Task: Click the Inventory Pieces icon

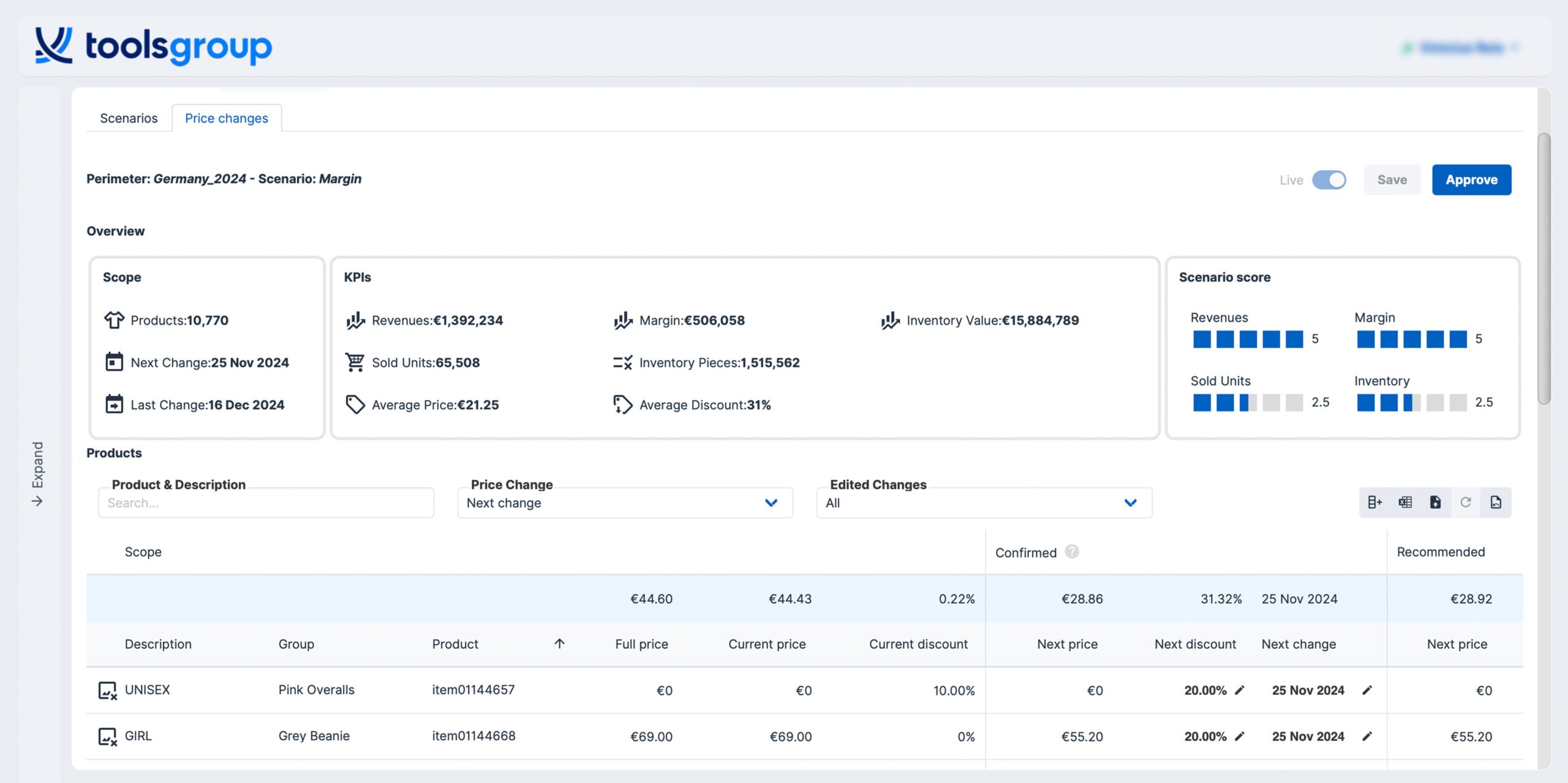Action: (623, 362)
